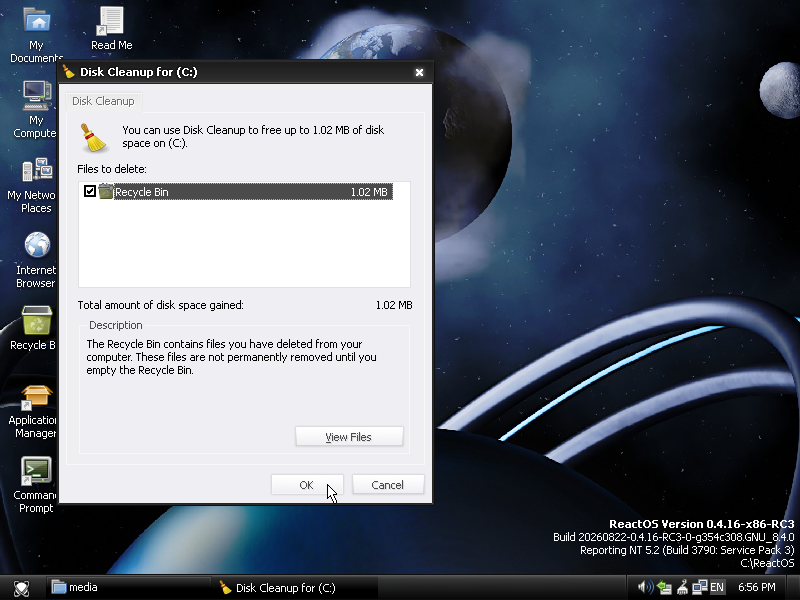The width and height of the screenshot is (800, 600).
Task: Select Command Prompt desktop icon
Action: [x=35, y=485]
